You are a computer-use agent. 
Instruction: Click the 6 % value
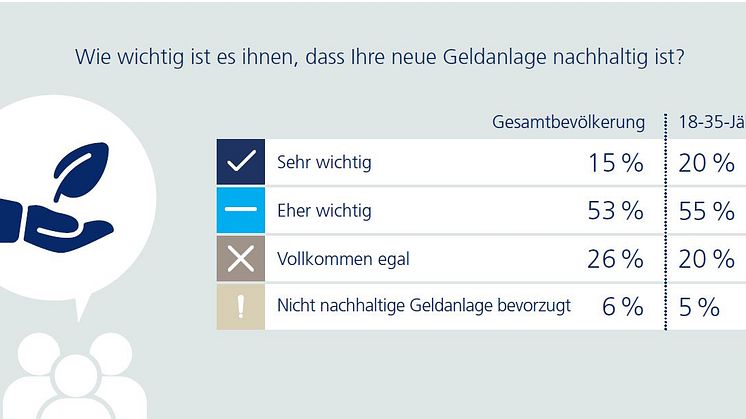622,308
